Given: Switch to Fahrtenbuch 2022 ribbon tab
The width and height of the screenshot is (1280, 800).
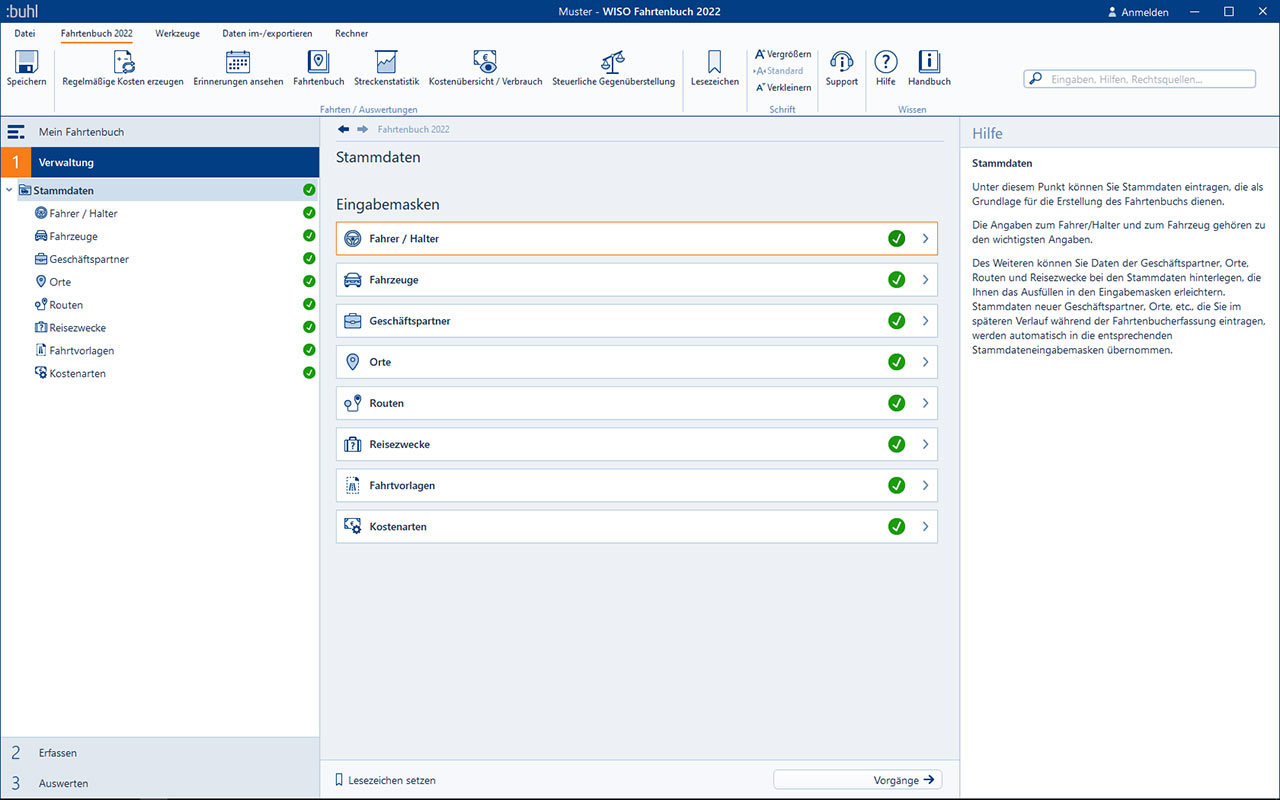Looking at the screenshot, I should click(96, 33).
